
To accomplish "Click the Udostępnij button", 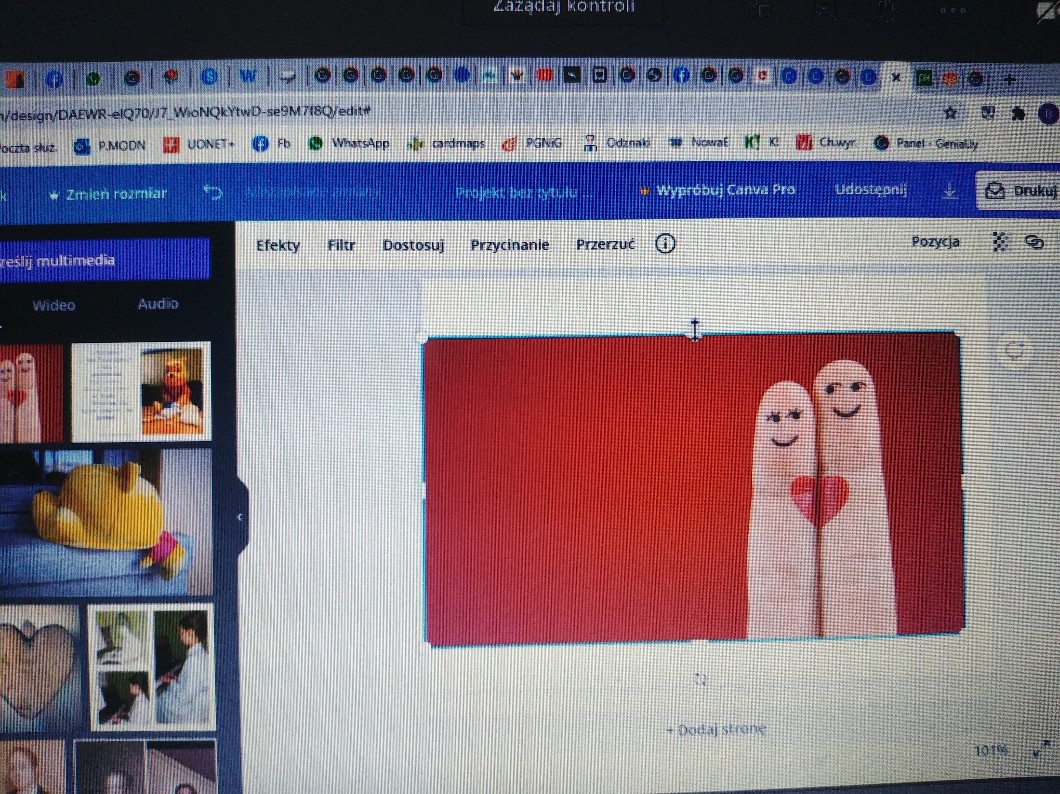I will (870, 190).
